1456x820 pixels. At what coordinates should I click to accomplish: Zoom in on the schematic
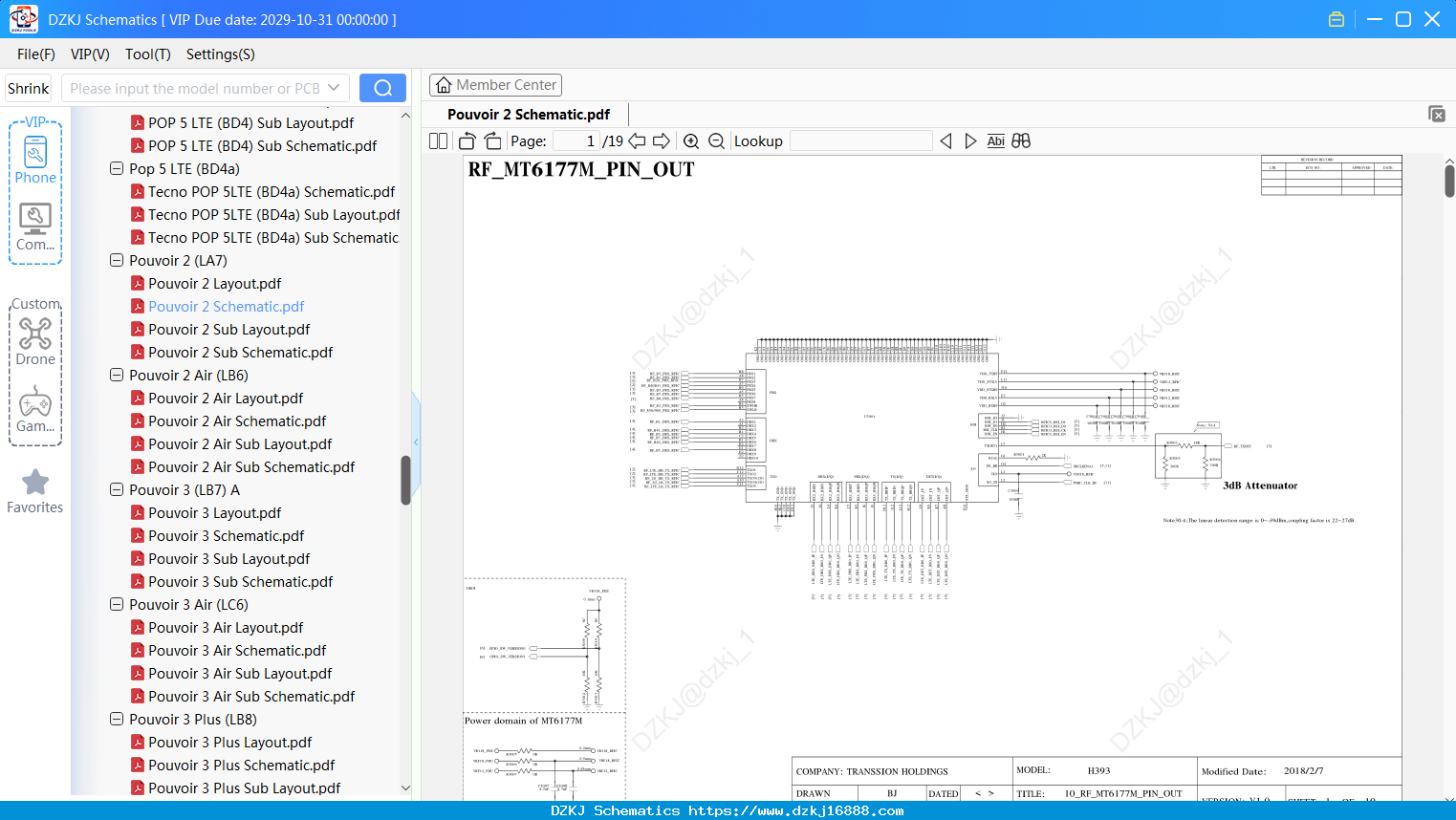point(691,141)
